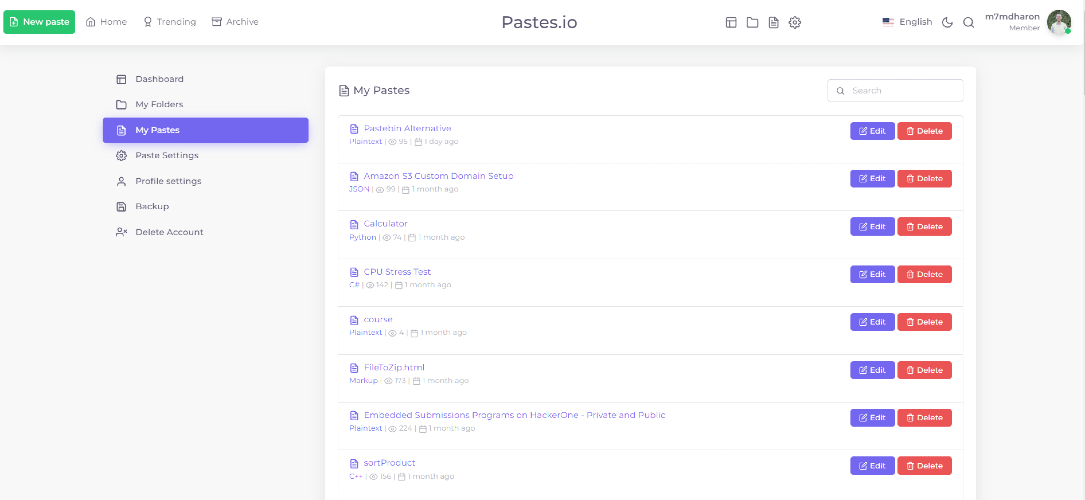Open Trending in top navigation
The image size is (1085, 500).
[x=170, y=22]
